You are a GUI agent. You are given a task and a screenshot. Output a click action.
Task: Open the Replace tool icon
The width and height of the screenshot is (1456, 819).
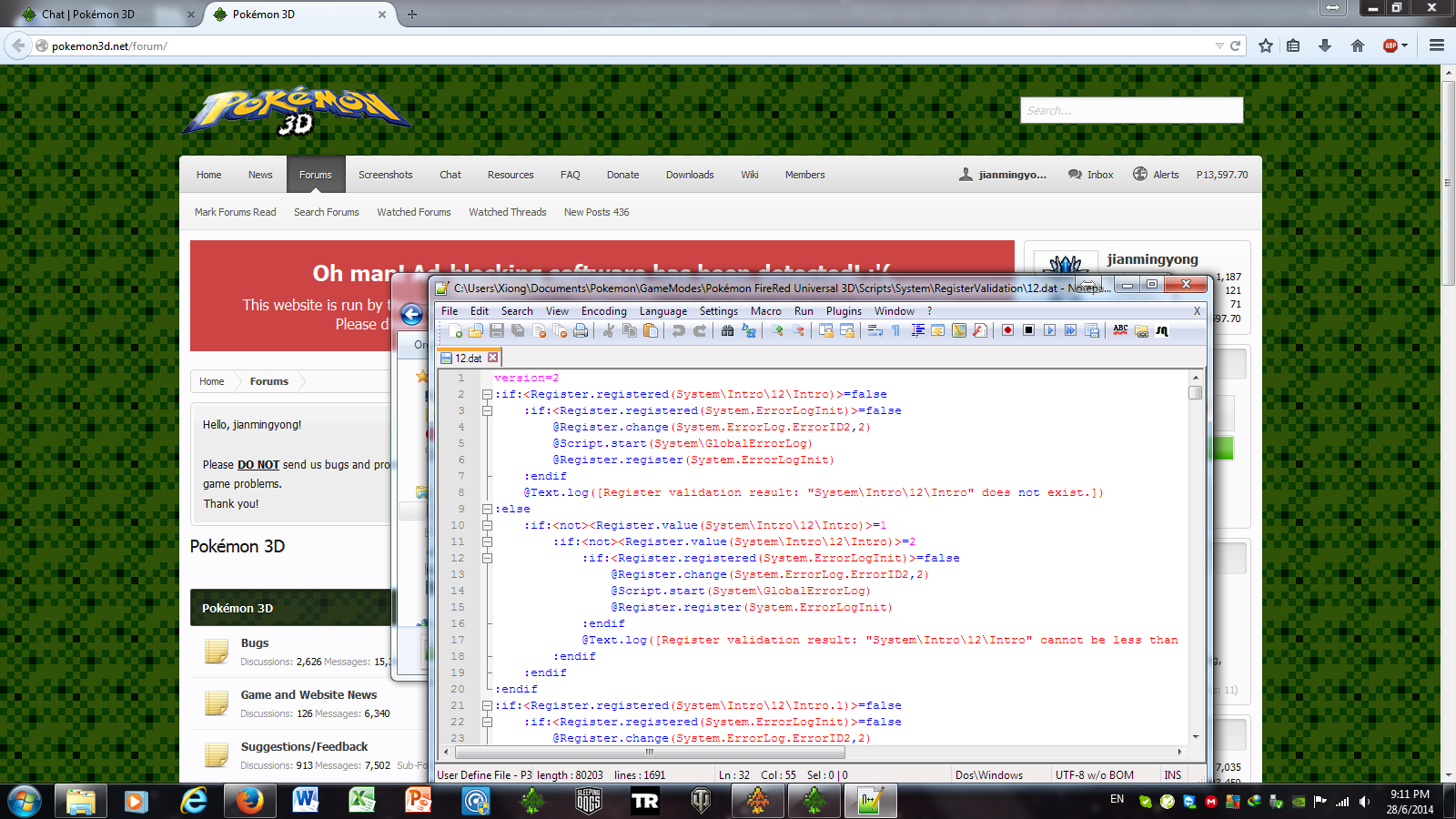[x=748, y=331]
